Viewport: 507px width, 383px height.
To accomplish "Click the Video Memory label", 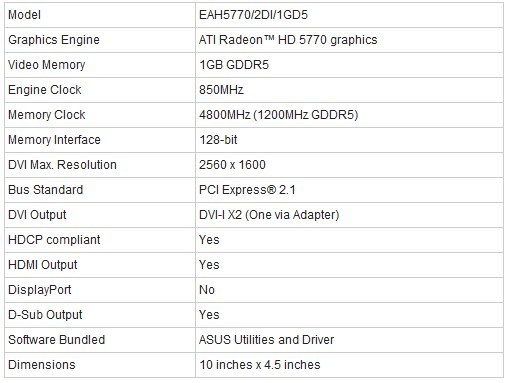I will (46, 65).
